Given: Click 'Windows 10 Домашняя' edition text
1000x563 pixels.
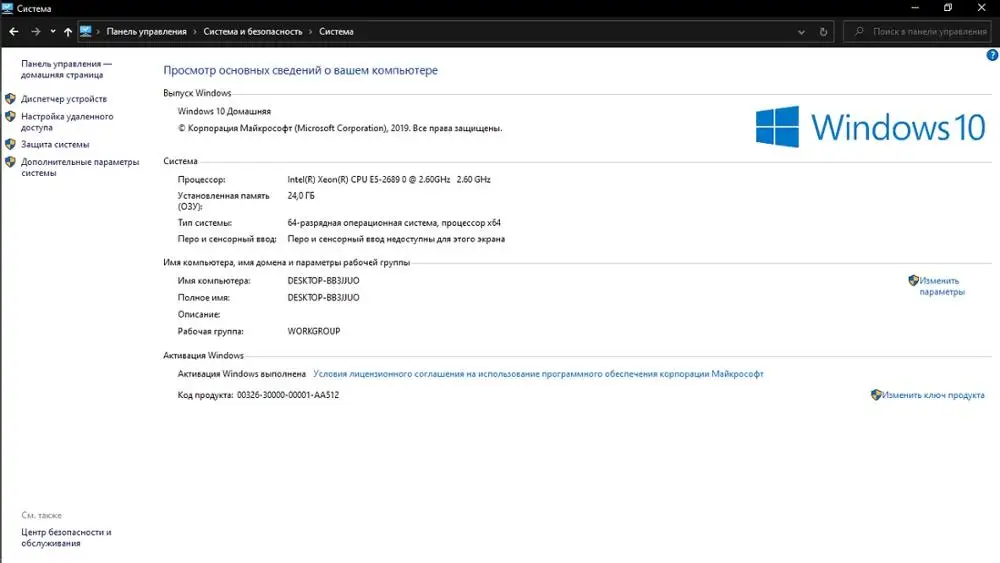Looking at the screenshot, I should [224, 112].
